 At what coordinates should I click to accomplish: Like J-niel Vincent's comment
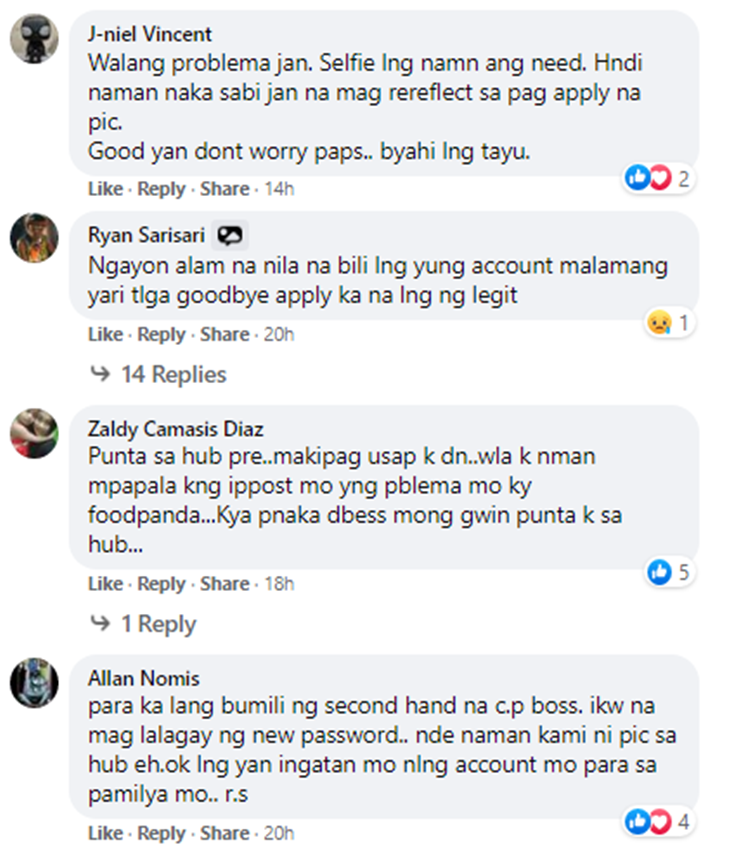coord(105,189)
